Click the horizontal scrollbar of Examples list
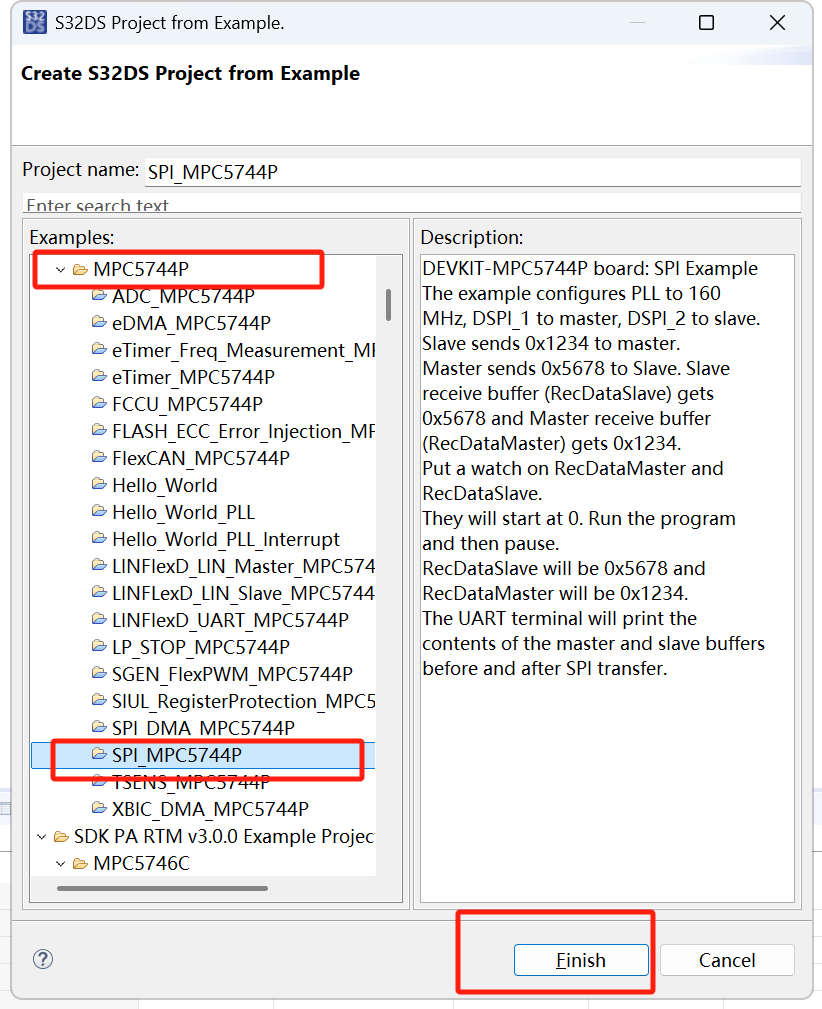The image size is (822, 1009). 162,889
